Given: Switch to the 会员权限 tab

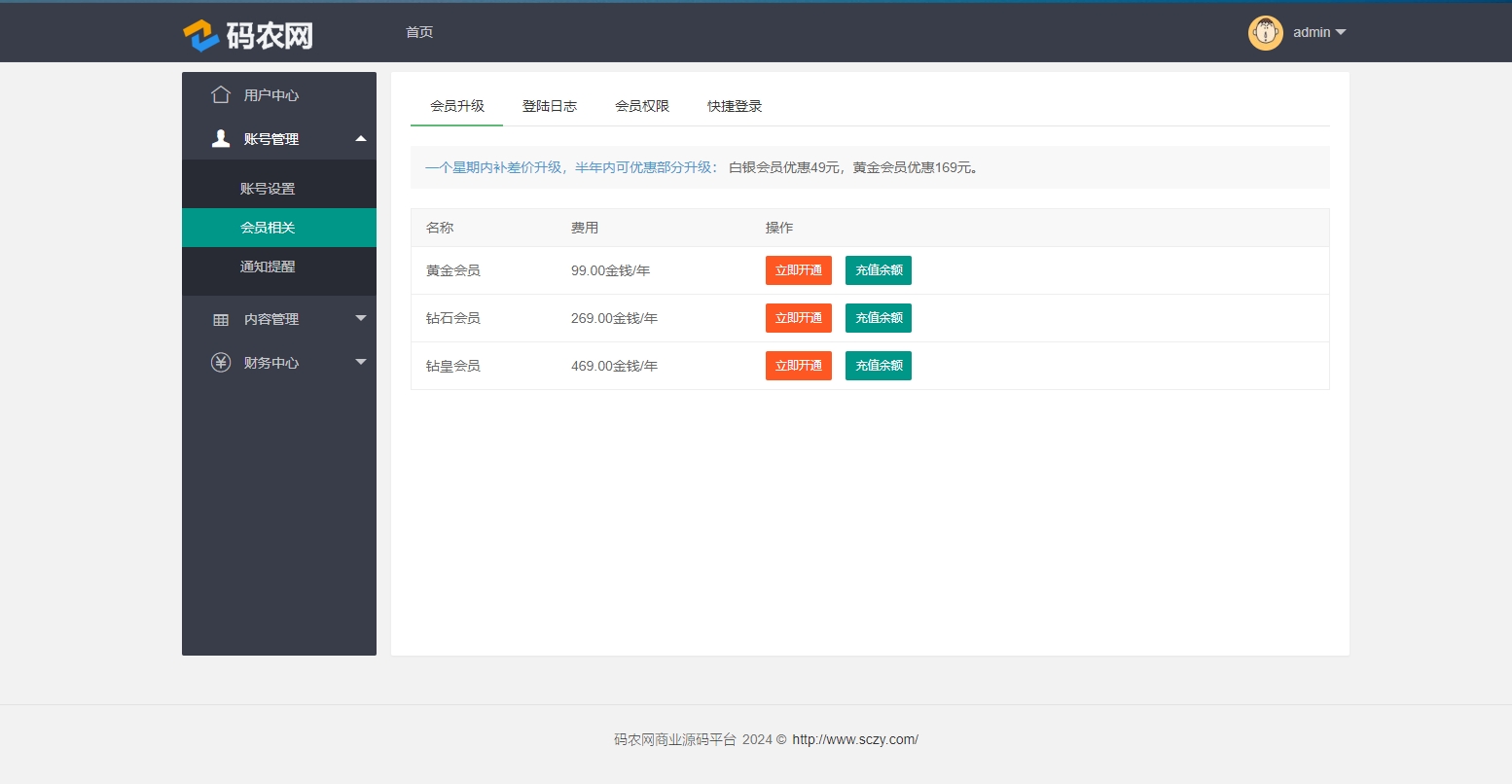Looking at the screenshot, I should [642, 106].
